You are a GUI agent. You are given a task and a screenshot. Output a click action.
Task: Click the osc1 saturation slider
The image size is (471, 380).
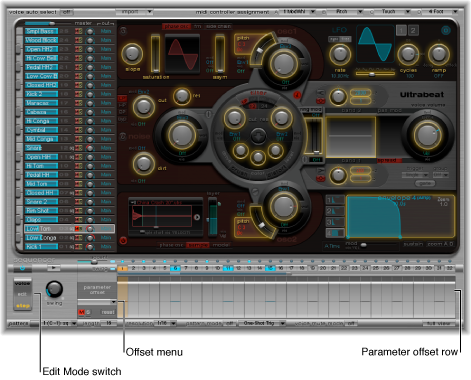coord(155,54)
